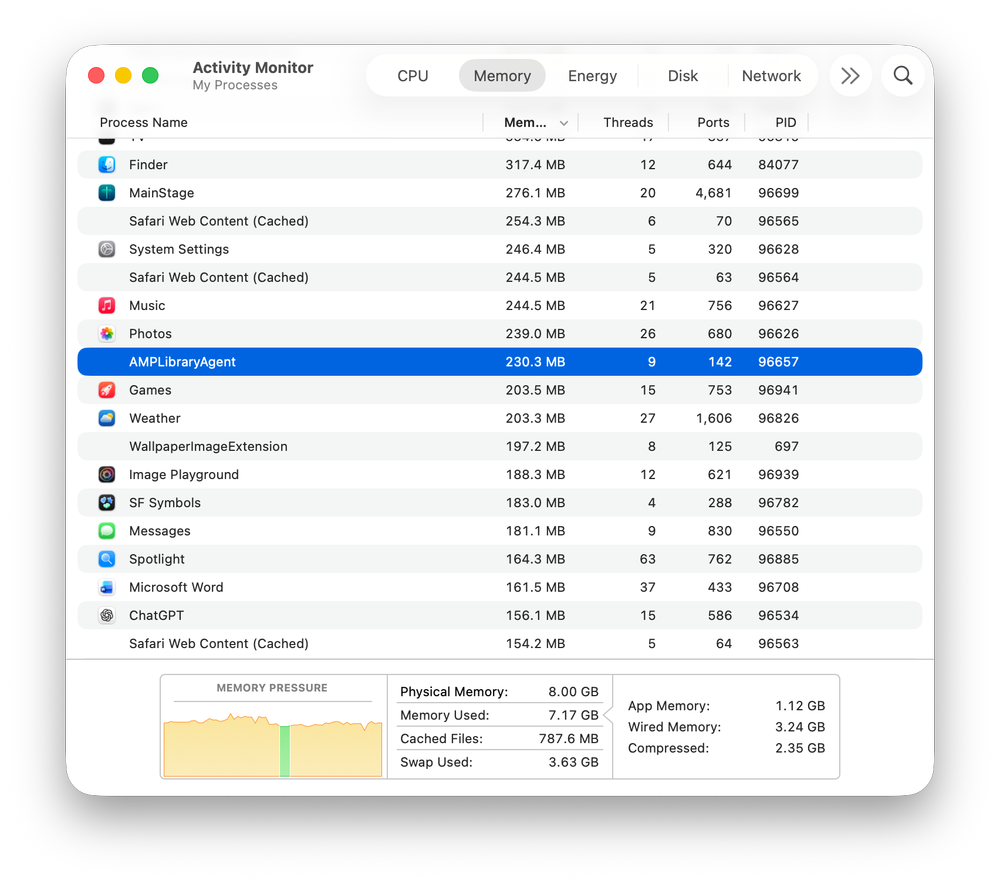
Task: Click the MainStage app icon
Action: (x=107, y=193)
